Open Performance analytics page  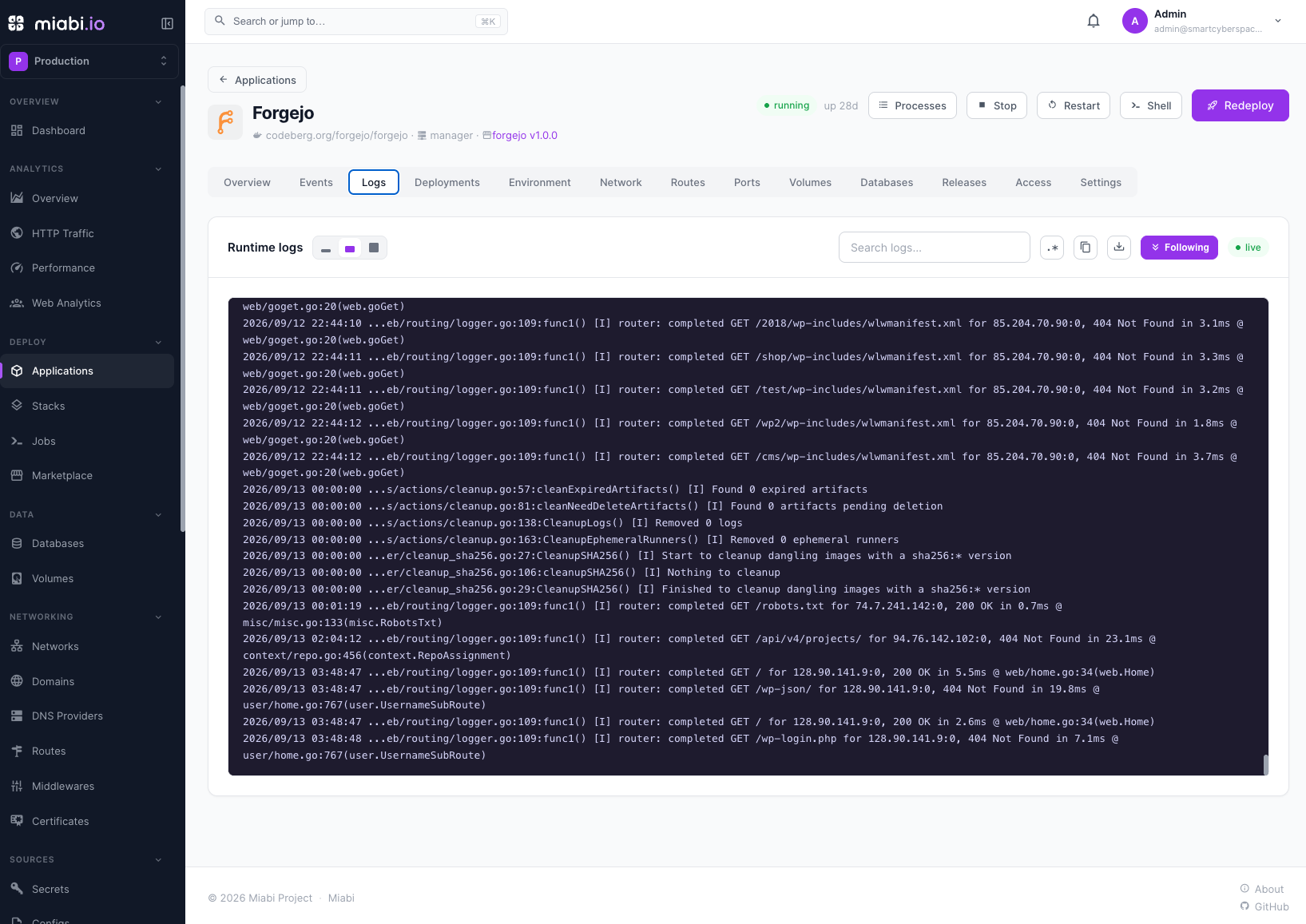tap(87, 268)
